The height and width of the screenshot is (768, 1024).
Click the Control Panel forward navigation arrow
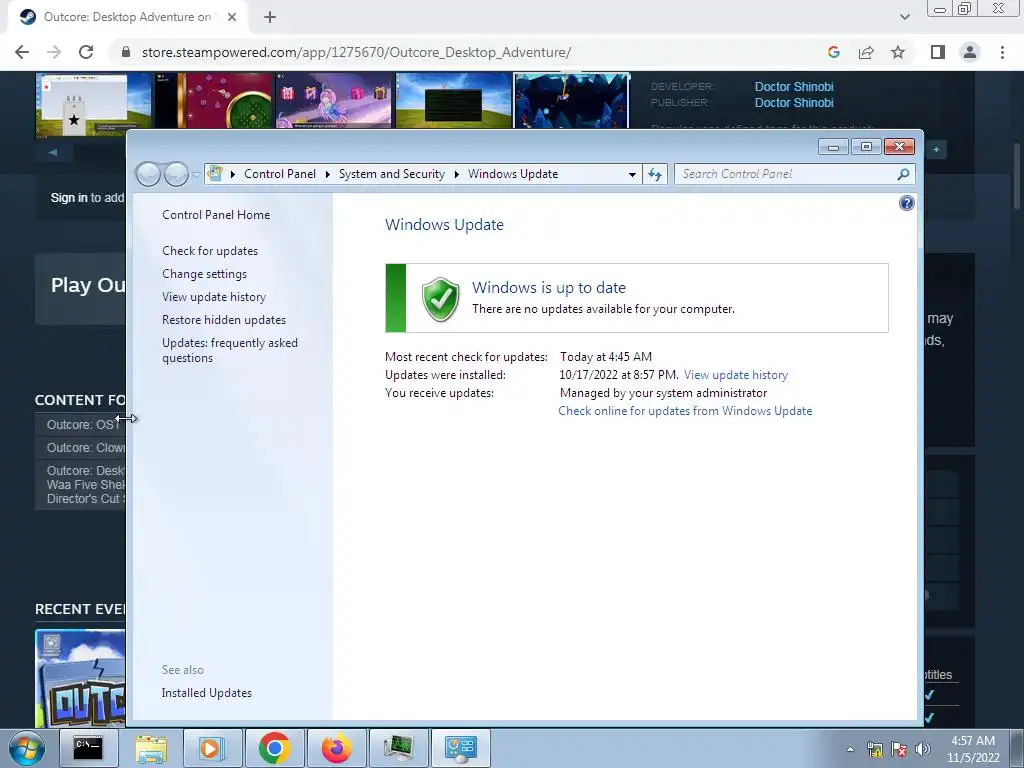click(176, 174)
